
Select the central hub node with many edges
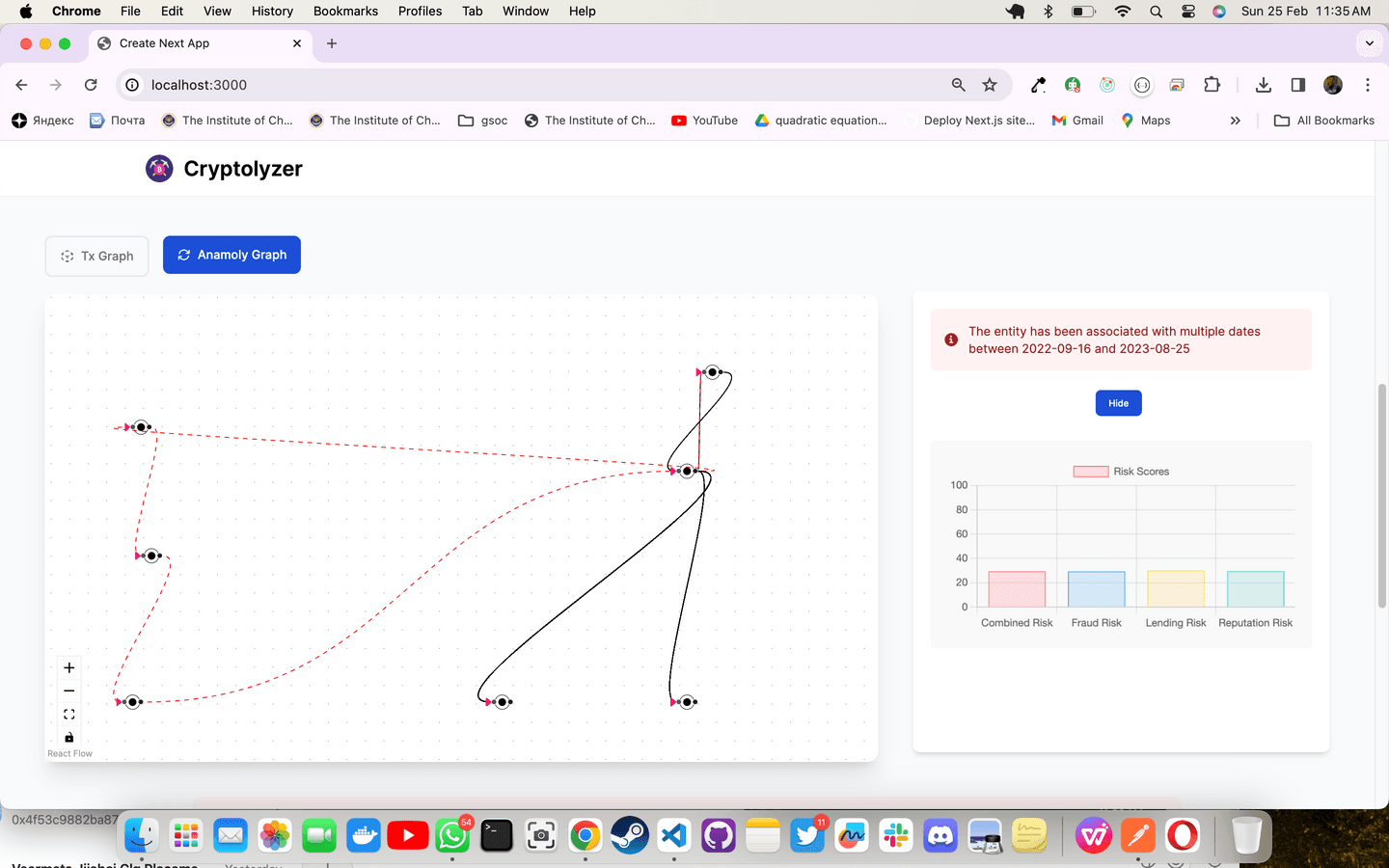[687, 471]
